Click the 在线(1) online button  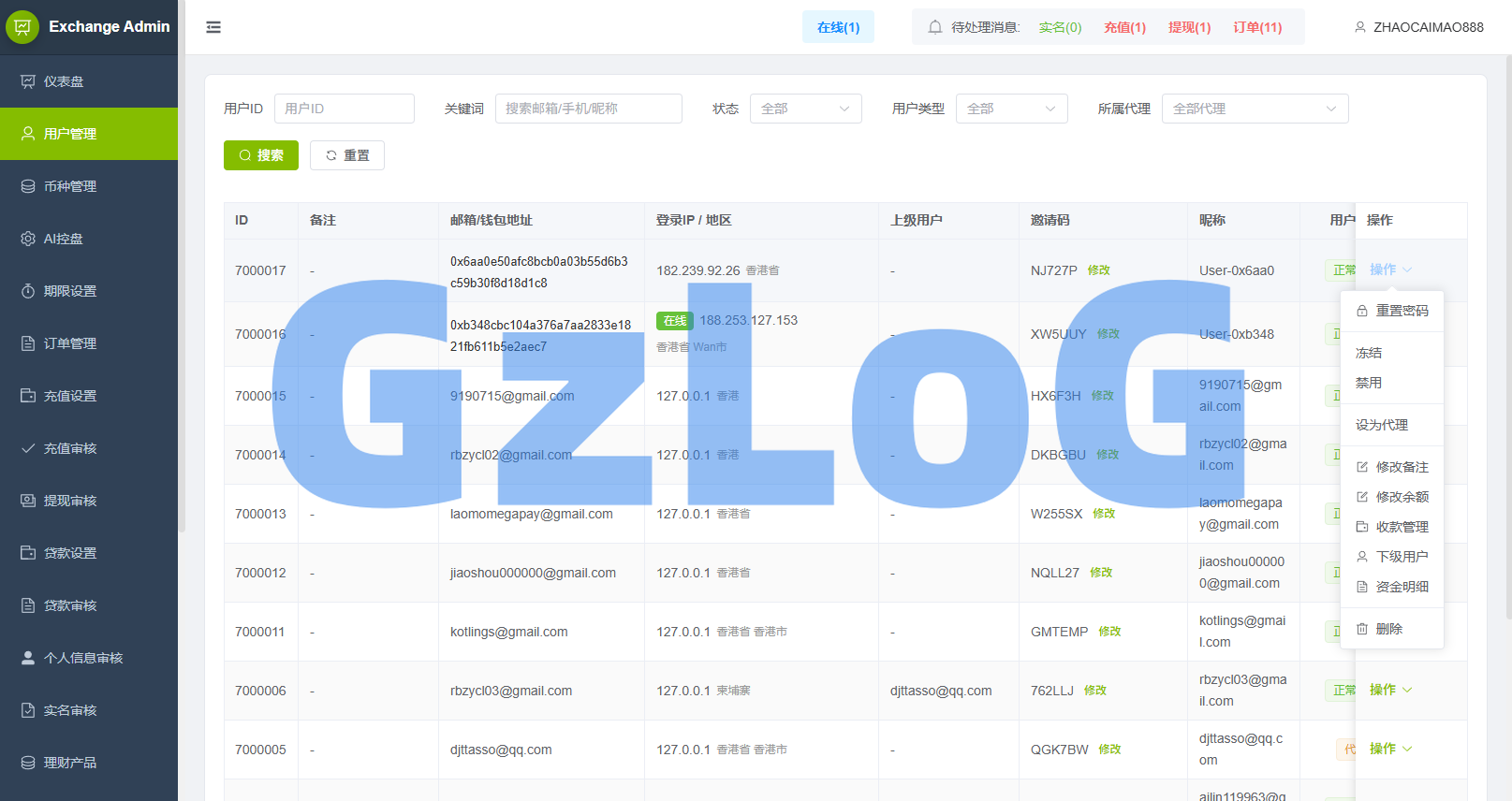838,27
